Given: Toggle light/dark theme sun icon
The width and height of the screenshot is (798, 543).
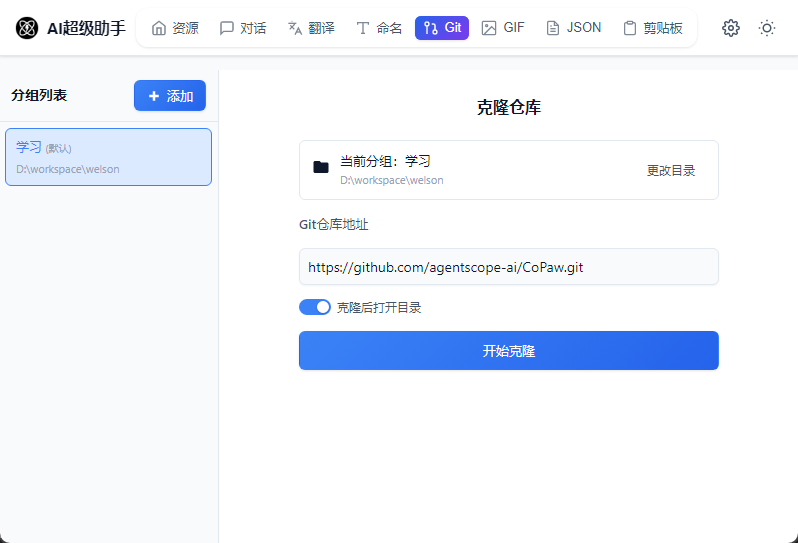Looking at the screenshot, I should [767, 28].
